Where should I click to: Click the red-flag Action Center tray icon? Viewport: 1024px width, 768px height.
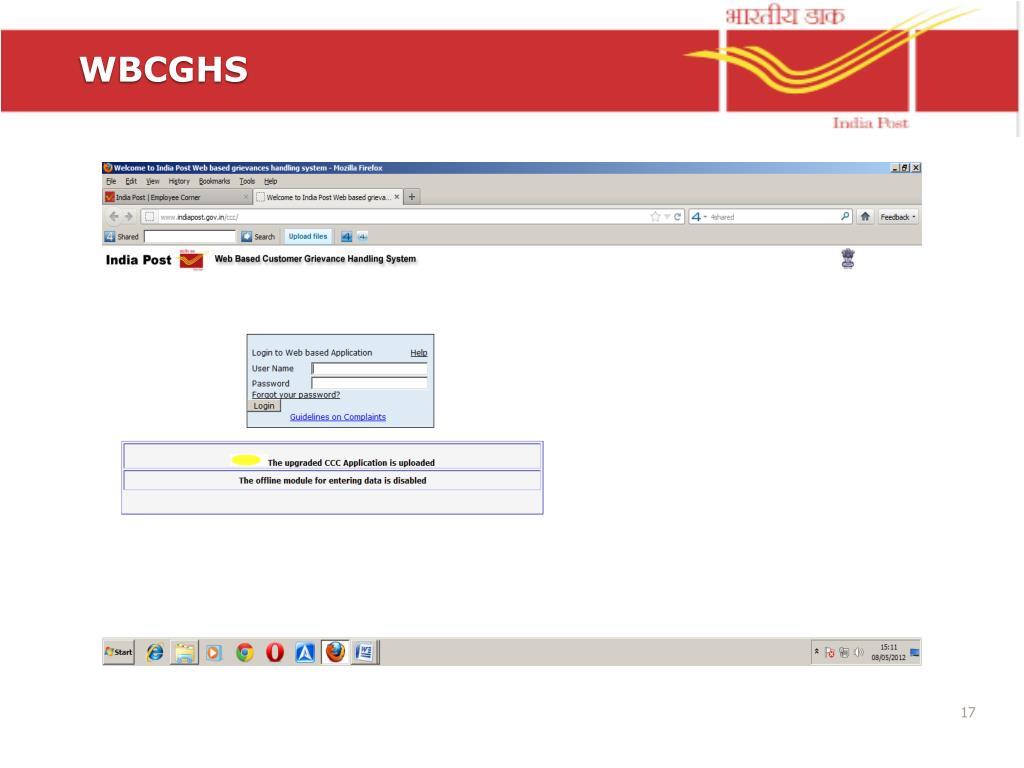(x=830, y=652)
